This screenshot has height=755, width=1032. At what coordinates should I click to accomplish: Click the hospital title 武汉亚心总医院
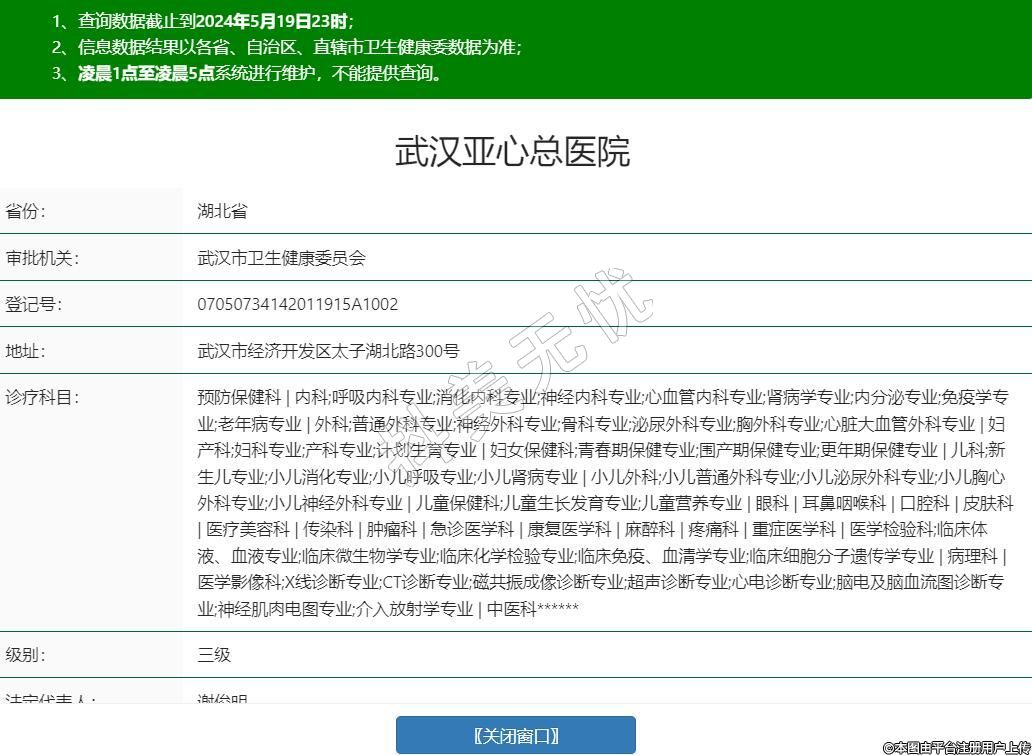[513, 152]
